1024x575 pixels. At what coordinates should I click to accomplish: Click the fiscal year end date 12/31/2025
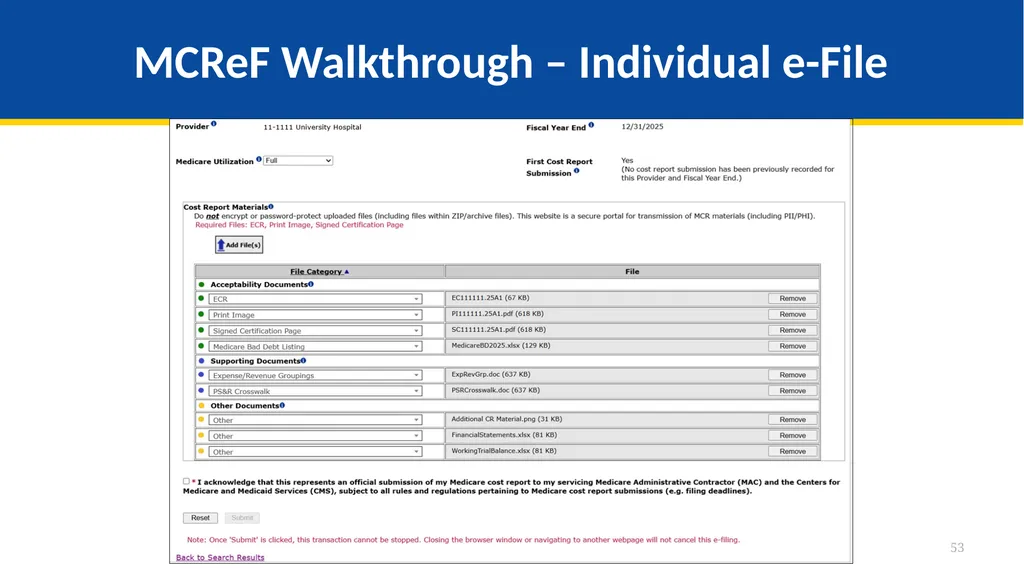[x=642, y=127]
